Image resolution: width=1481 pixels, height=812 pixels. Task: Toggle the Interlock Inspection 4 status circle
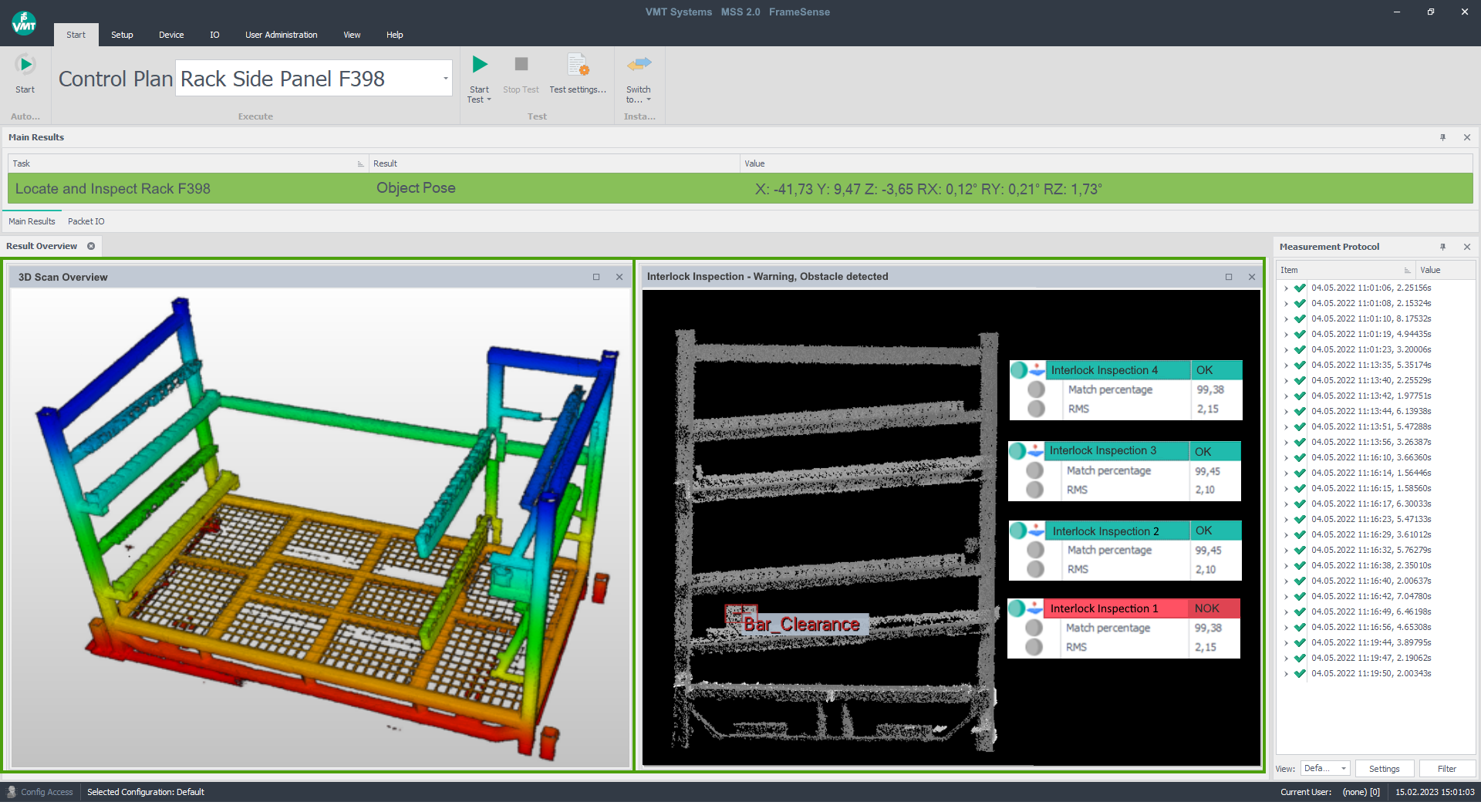tap(1019, 370)
